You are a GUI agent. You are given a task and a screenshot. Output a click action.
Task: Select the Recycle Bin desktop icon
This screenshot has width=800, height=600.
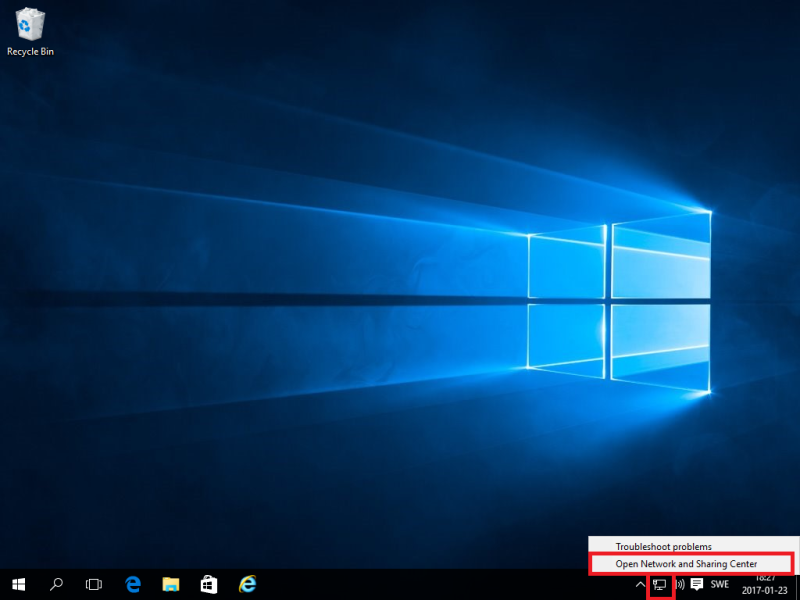(30, 24)
